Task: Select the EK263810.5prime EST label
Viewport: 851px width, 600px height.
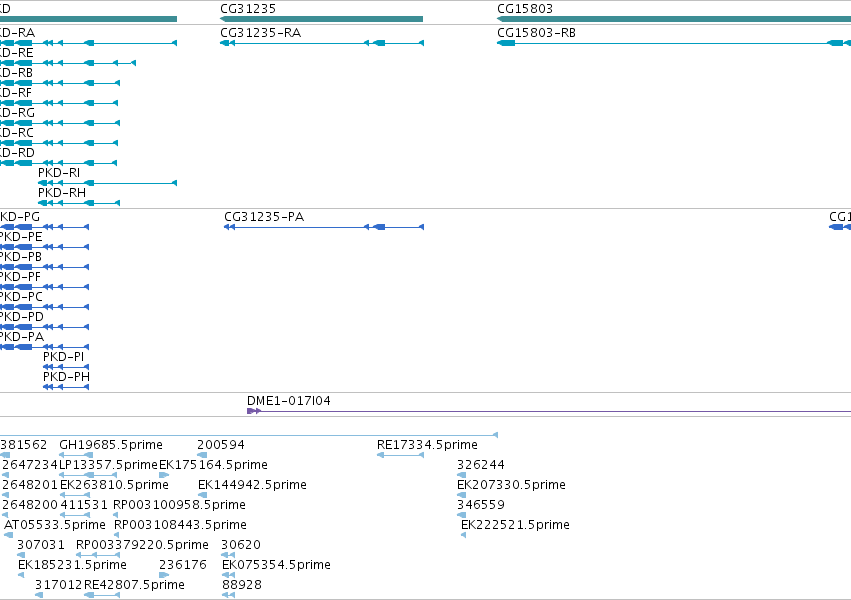Action: 115,484
